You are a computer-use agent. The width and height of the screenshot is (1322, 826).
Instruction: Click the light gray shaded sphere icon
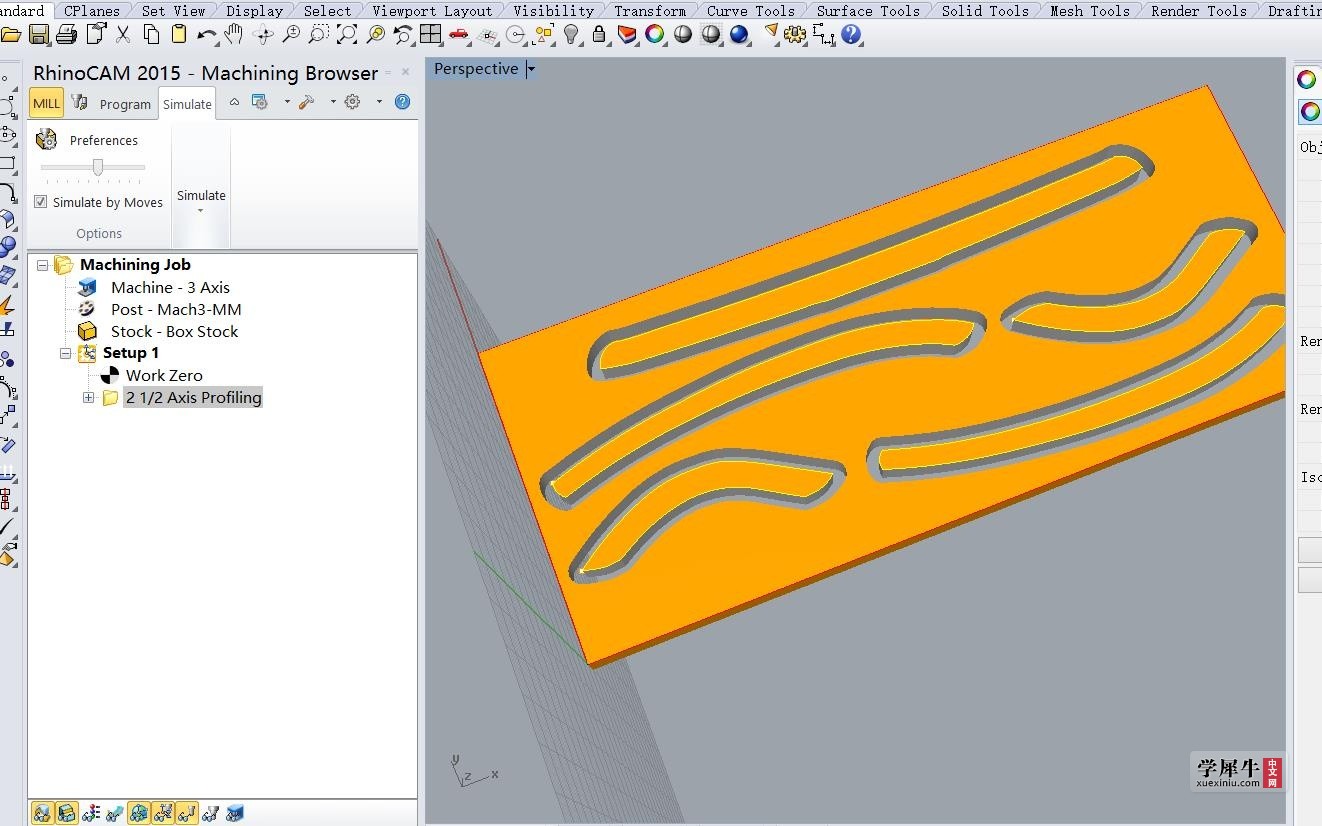683,35
